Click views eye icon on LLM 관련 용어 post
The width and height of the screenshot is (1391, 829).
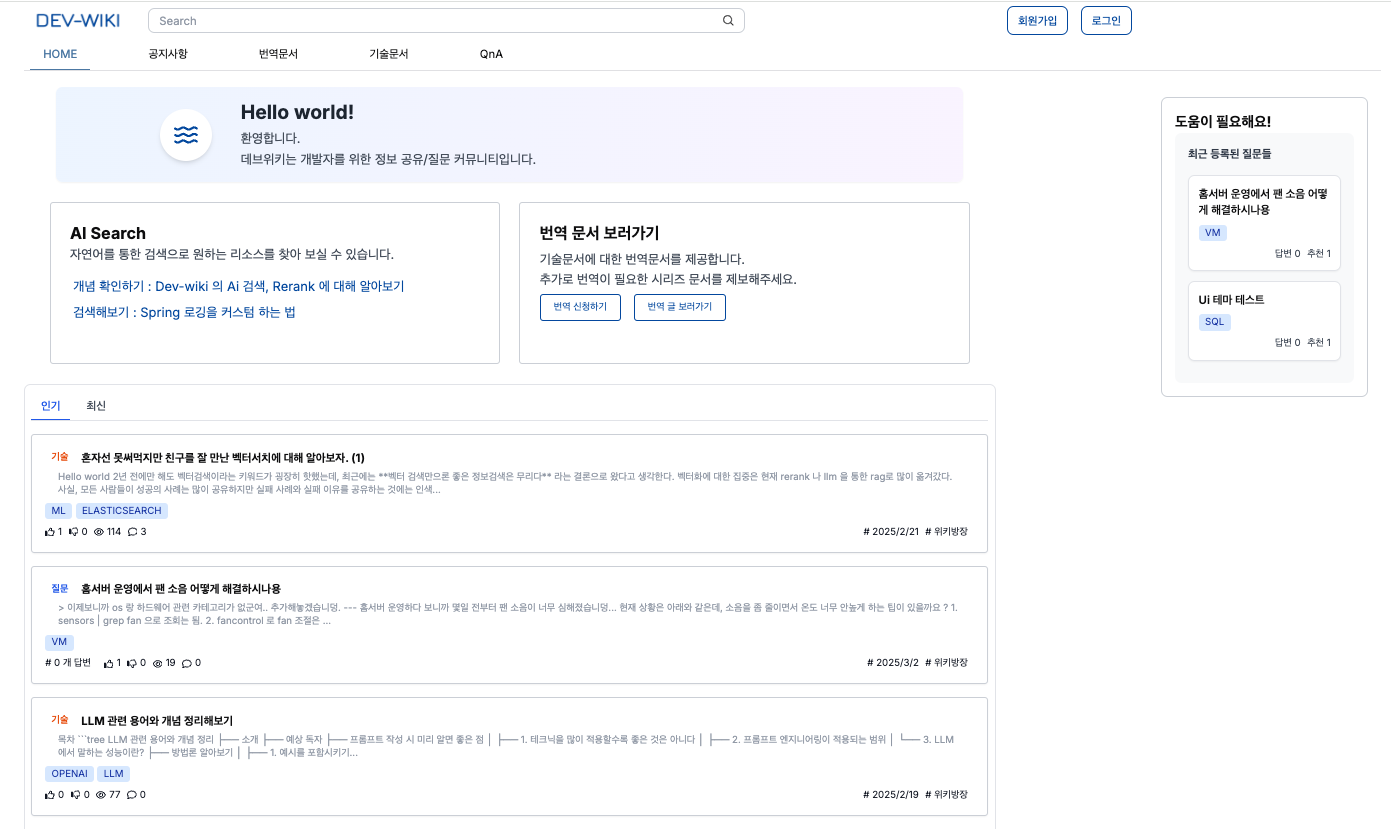pyautogui.click(x=100, y=795)
